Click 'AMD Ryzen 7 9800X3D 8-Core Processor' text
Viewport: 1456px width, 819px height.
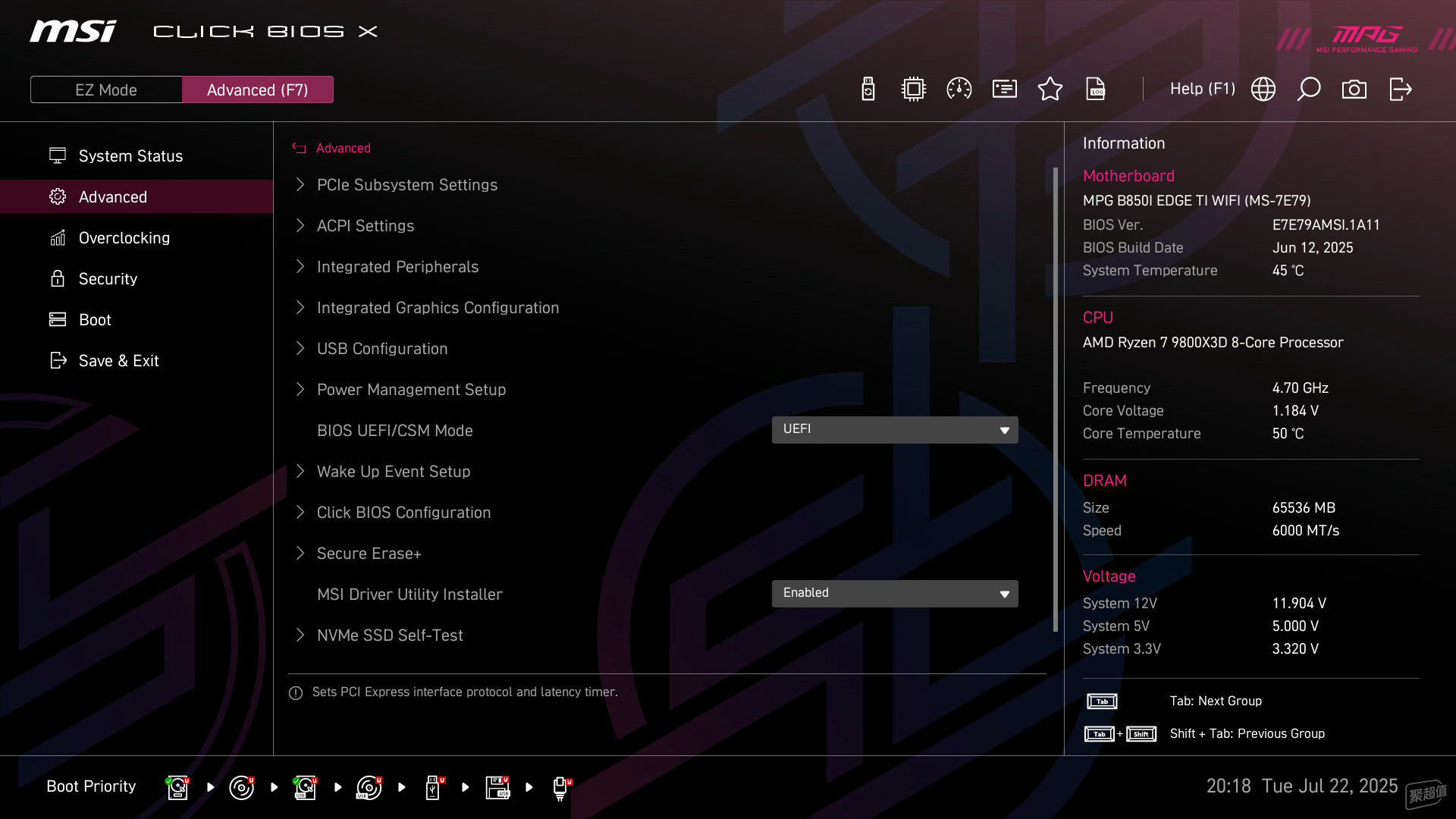pyautogui.click(x=1213, y=342)
